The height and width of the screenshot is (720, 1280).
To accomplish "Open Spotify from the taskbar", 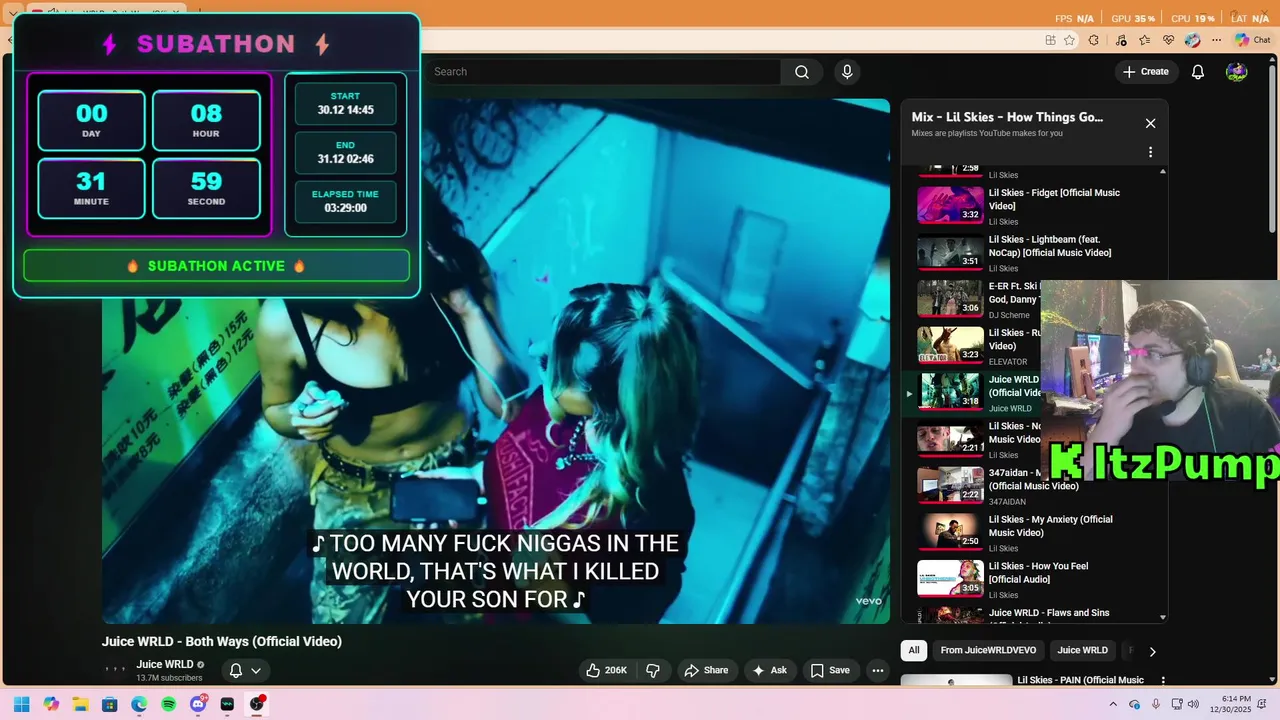I will click(x=168, y=704).
